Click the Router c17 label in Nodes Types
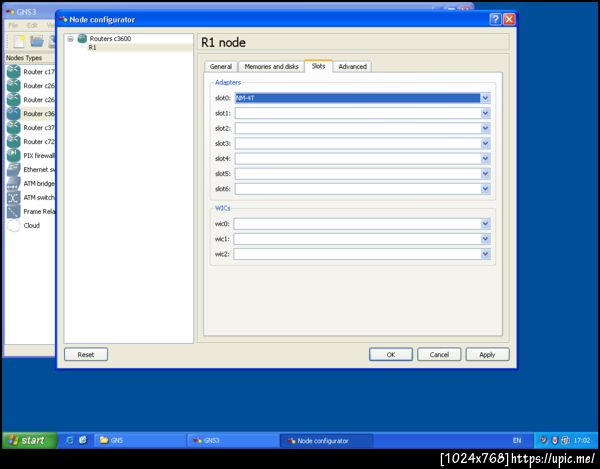 (x=39, y=72)
